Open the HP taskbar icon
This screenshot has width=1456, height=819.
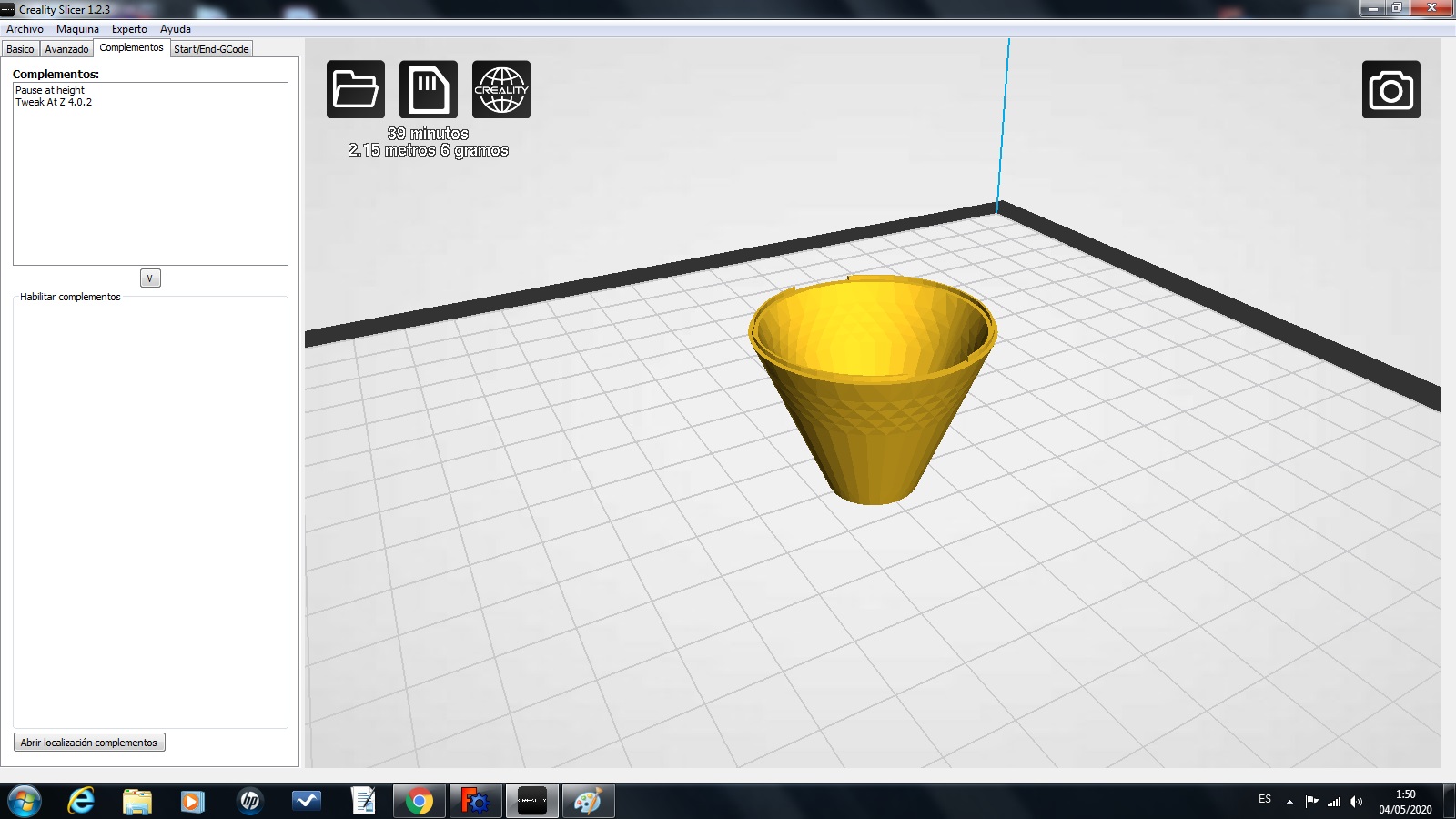[249, 801]
